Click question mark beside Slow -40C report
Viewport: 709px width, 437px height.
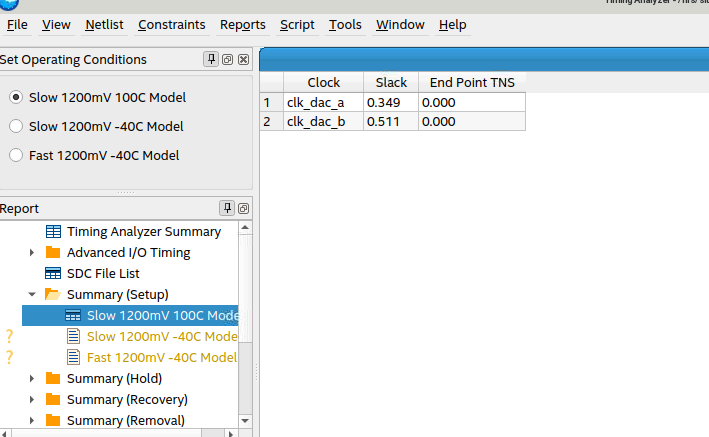9,336
